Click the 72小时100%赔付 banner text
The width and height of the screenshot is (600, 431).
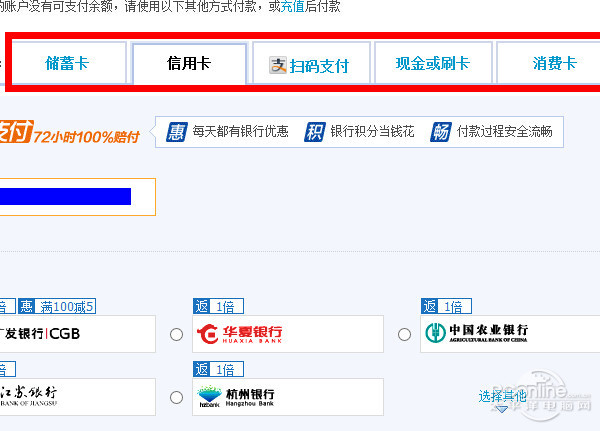[x=86, y=137]
